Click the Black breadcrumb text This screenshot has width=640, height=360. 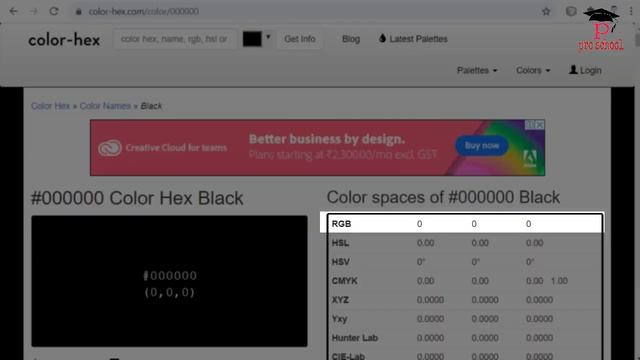pyautogui.click(x=151, y=106)
